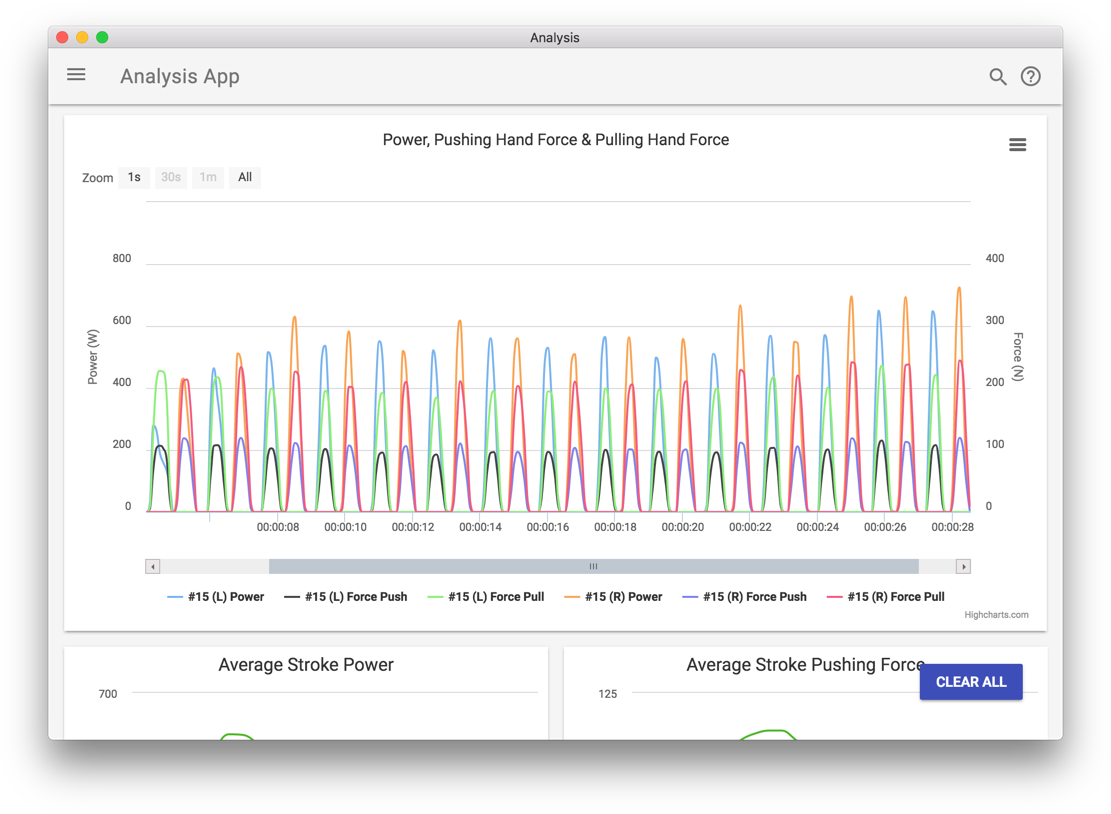
Task: Click the search magnifier icon
Action: [x=998, y=77]
